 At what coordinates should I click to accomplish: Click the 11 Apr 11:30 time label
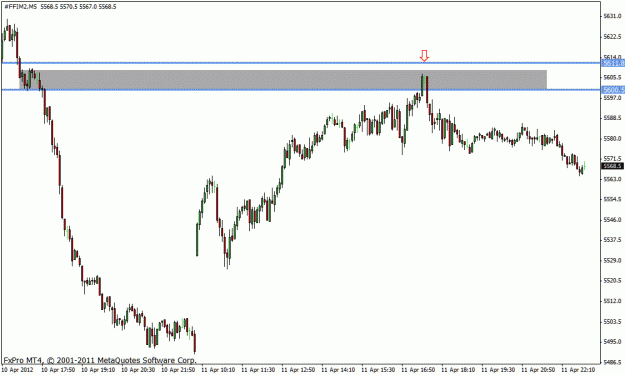258,370
